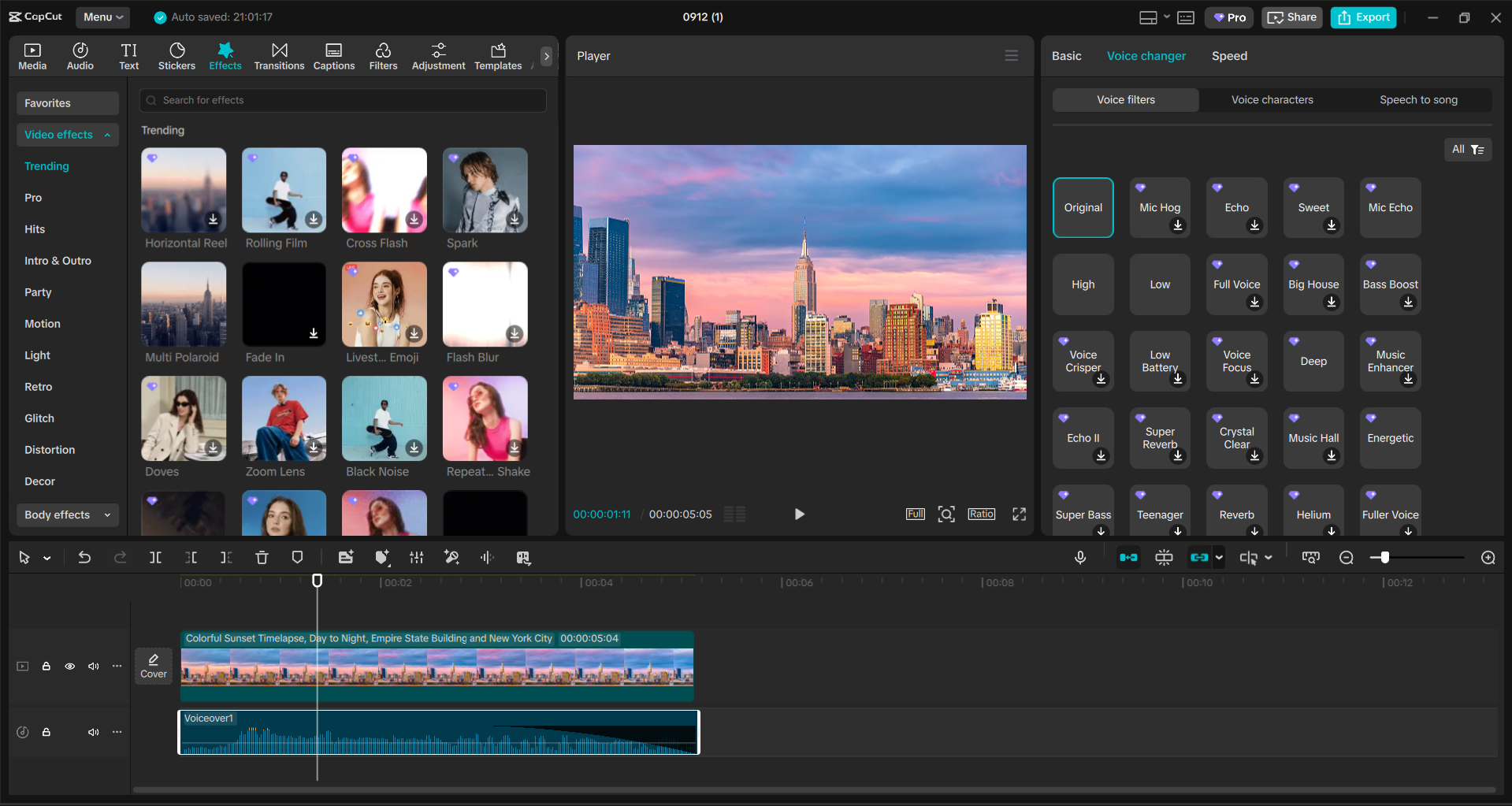Export the project
This screenshot has height=806, width=1512.
1362,17
